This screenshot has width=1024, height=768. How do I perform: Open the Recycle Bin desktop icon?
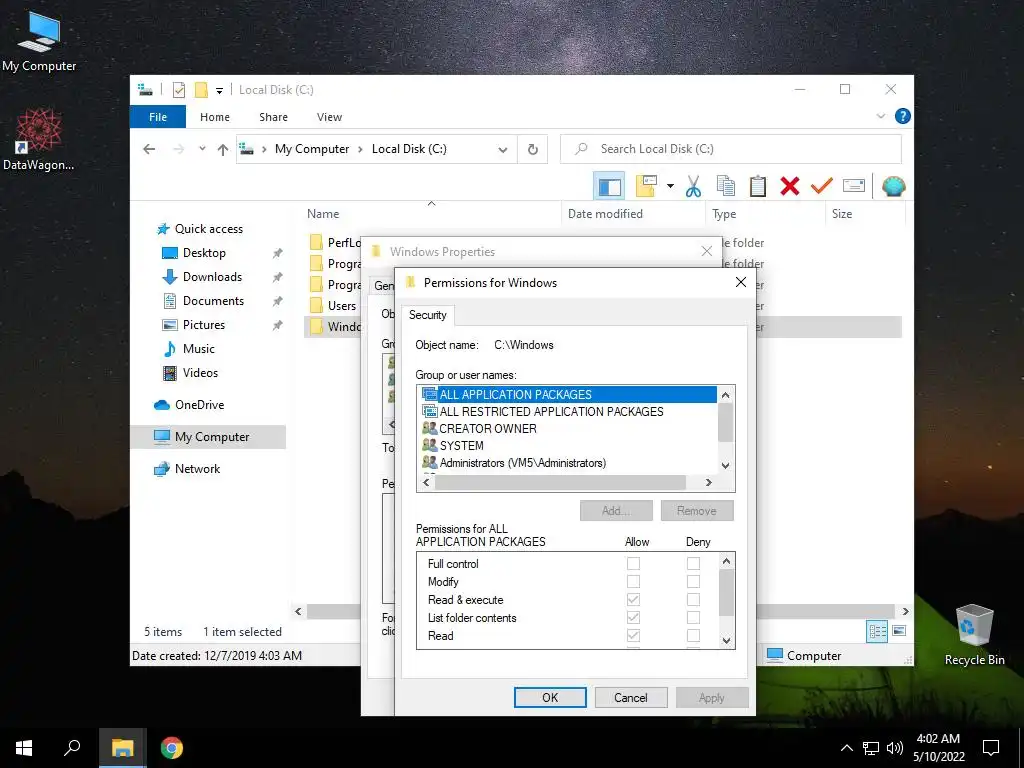point(974,634)
